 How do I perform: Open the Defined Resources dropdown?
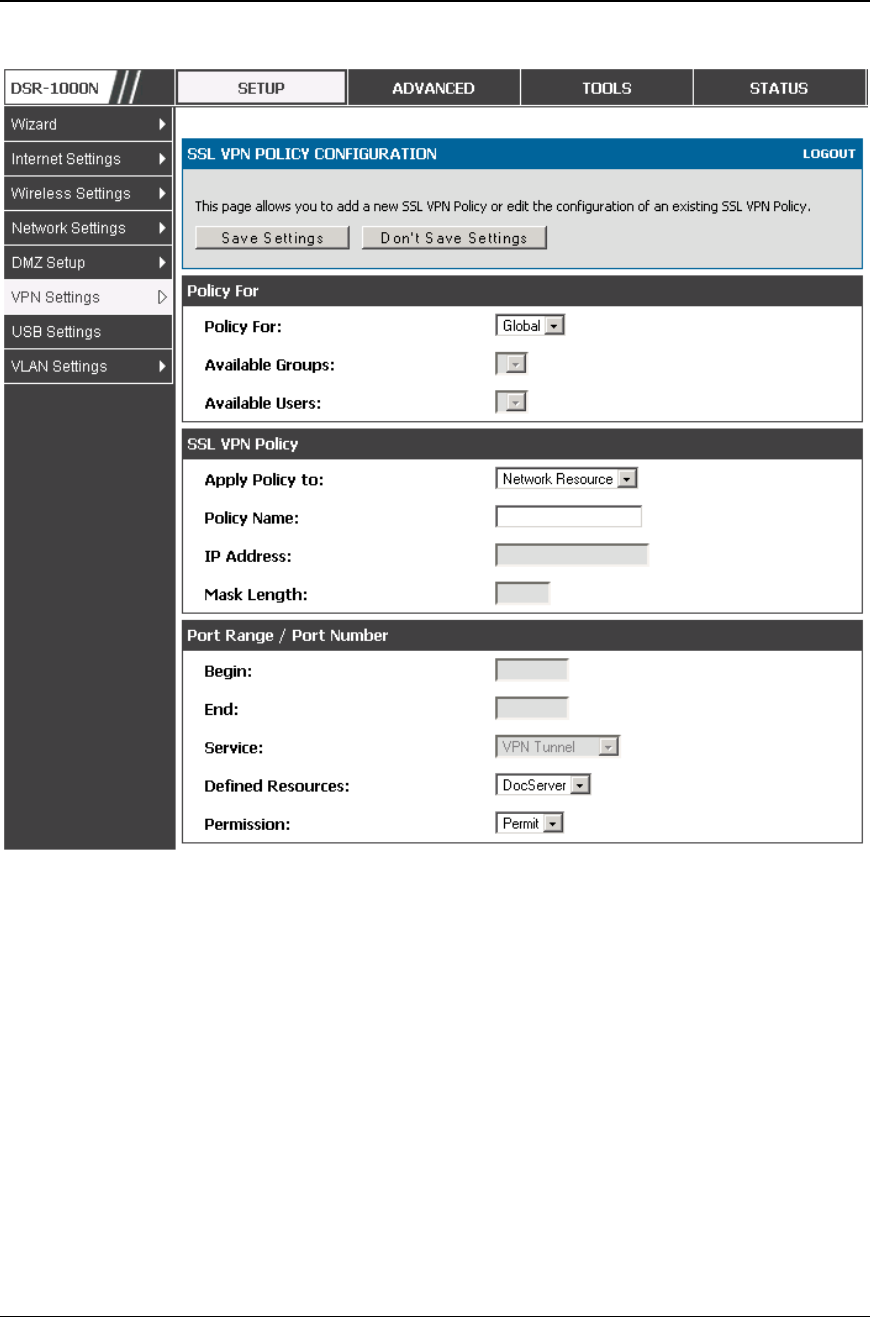point(543,785)
